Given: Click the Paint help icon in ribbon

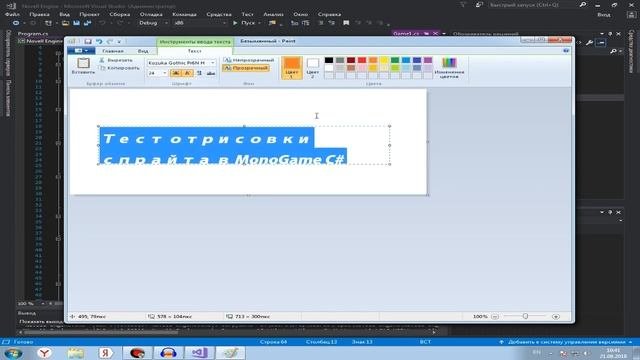Looking at the screenshot, I should click(566, 51).
